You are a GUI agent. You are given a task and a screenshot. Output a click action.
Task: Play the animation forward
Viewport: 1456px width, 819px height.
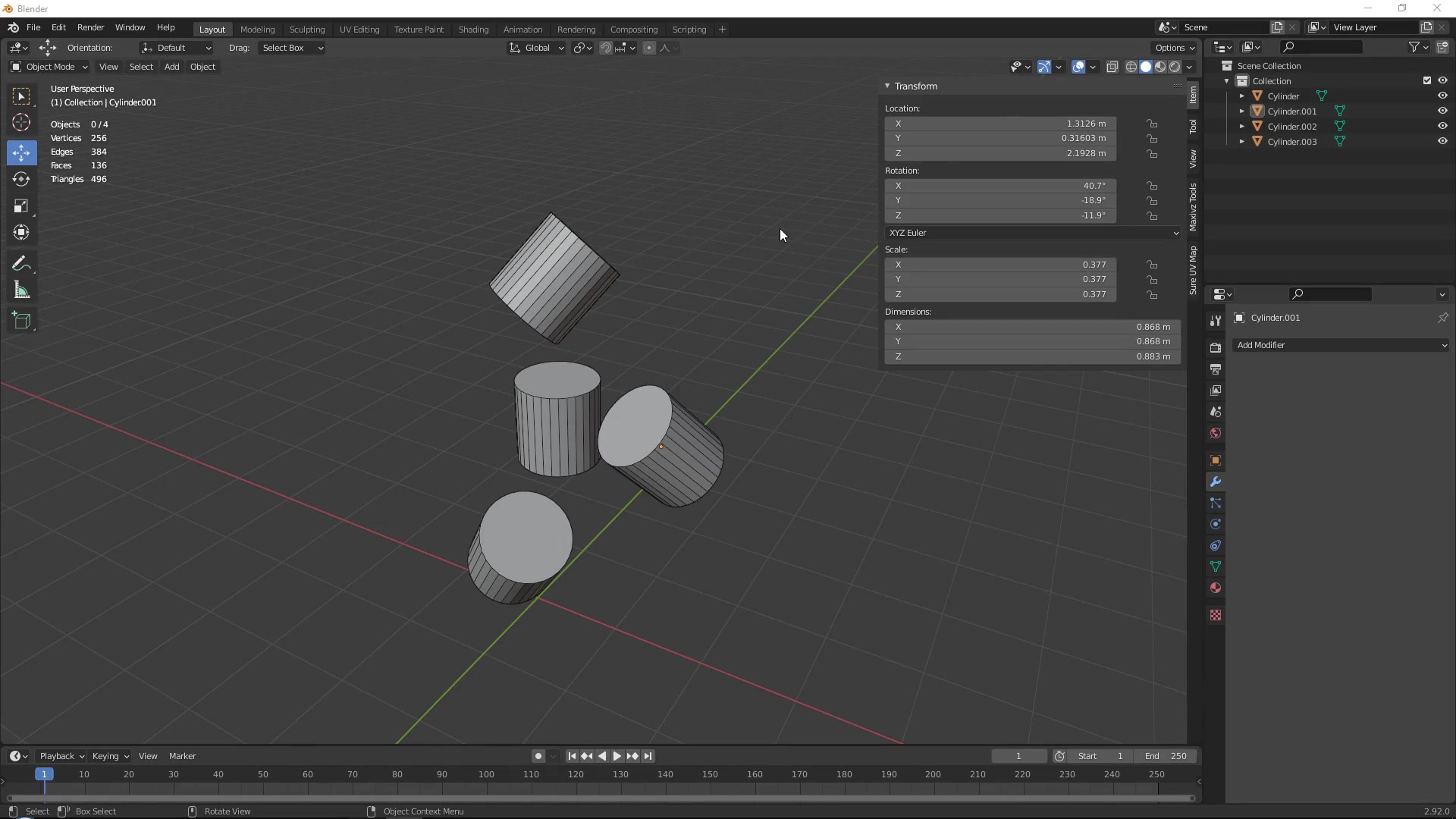[617, 756]
